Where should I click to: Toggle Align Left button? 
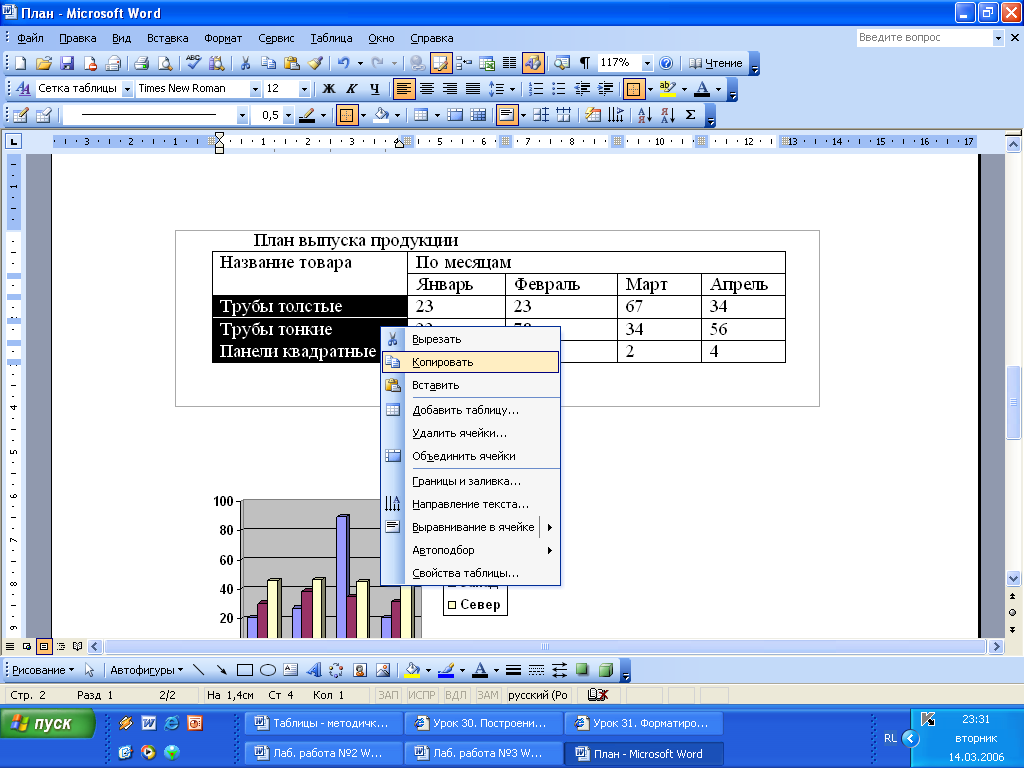[404, 89]
